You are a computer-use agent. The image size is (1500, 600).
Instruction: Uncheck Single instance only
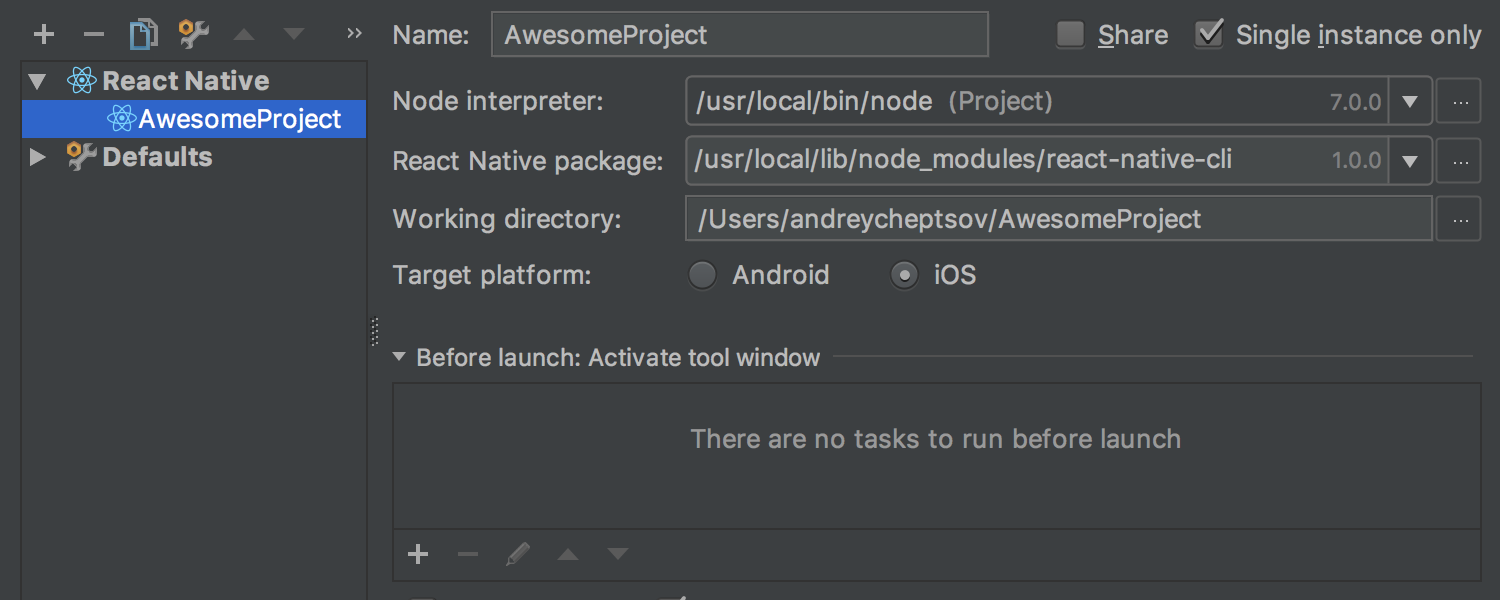tap(1209, 35)
